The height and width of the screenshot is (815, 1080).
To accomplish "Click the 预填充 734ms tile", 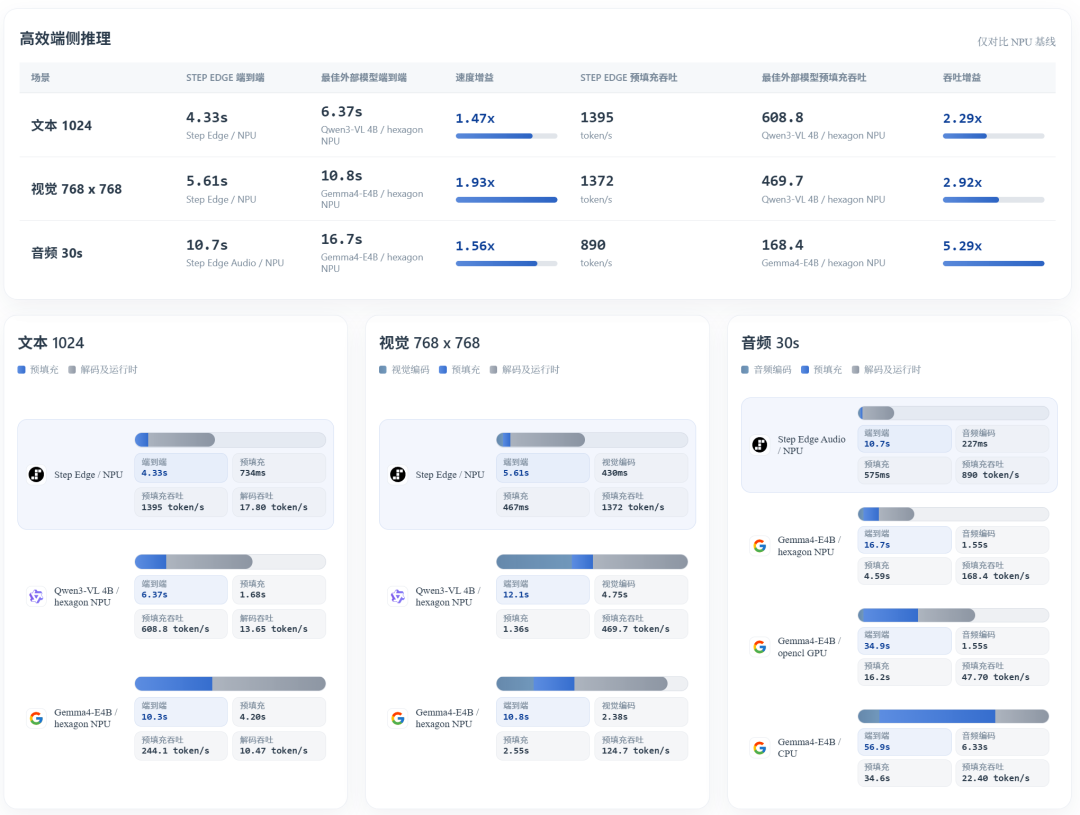I will [x=279, y=468].
